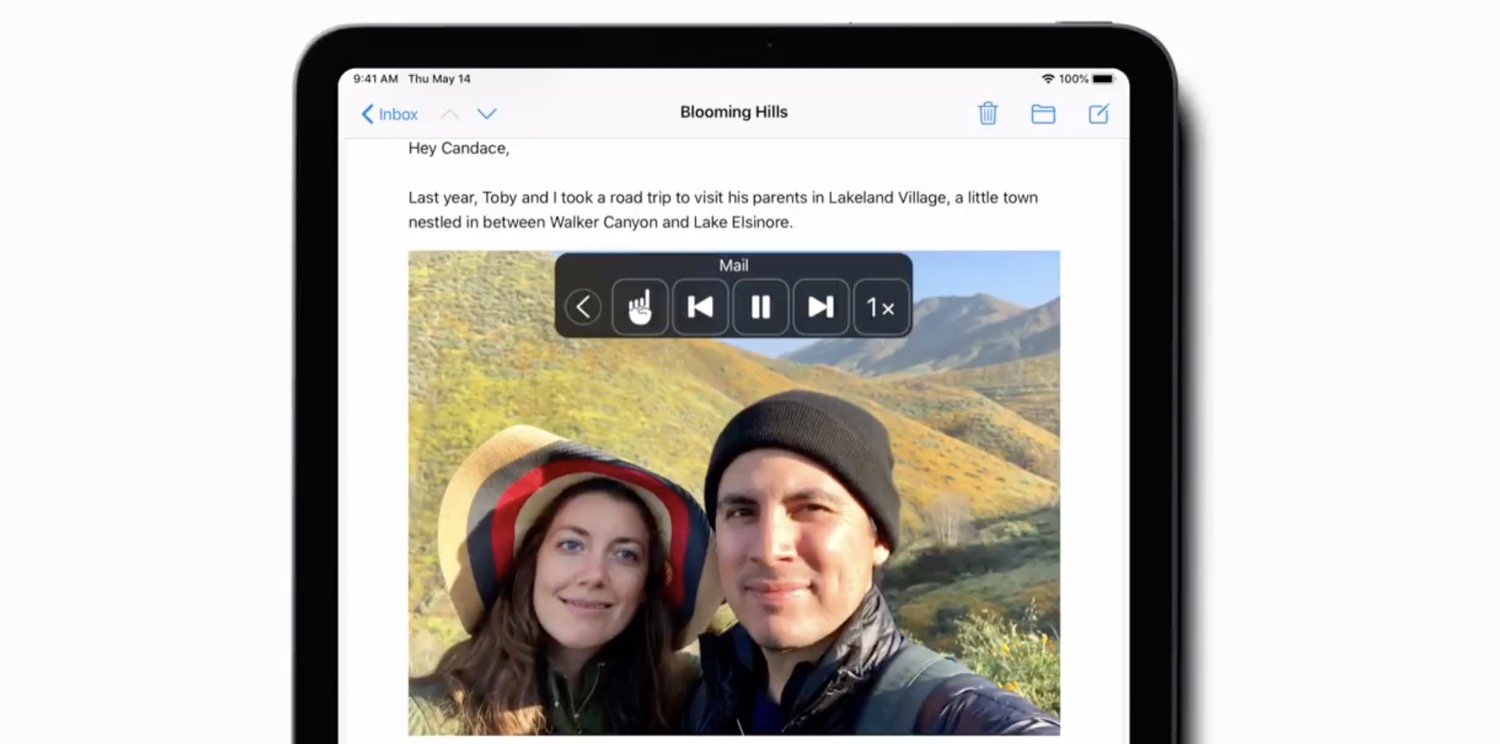Tap the 9:41 AM clock
Screen dimensions: 1500x744
coord(376,79)
